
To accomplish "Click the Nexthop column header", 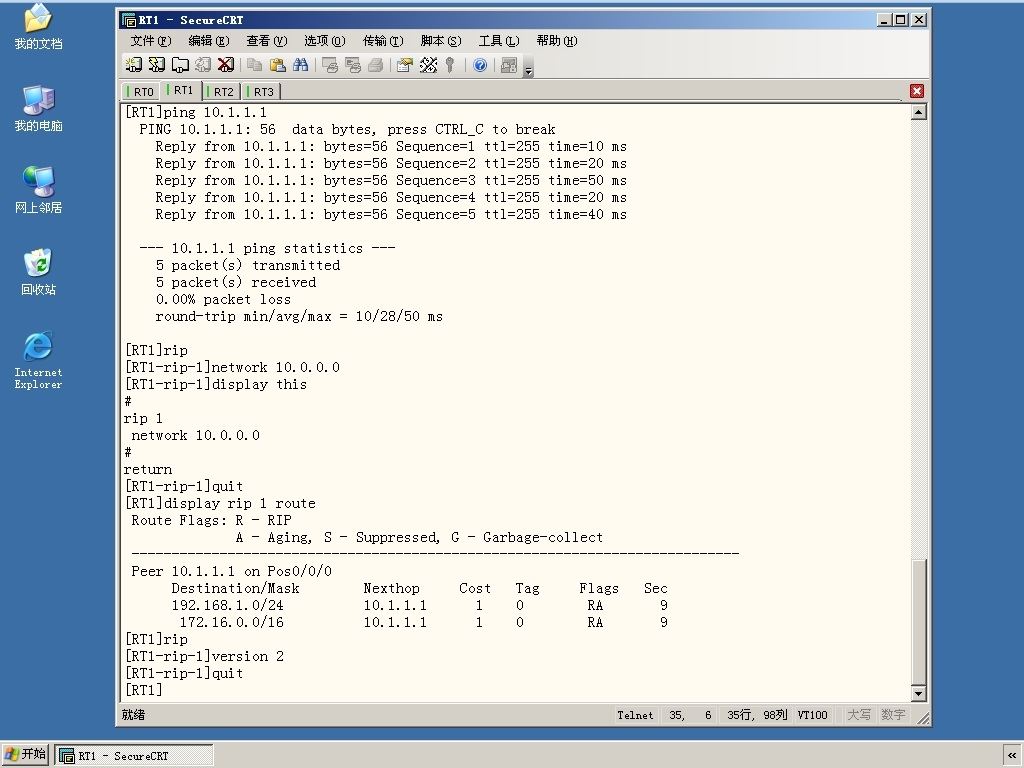I will [x=391, y=588].
